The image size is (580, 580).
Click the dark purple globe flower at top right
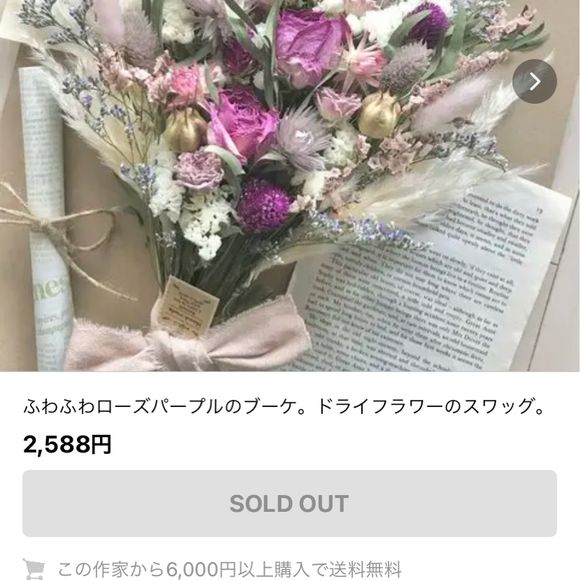[x=429, y=24]
